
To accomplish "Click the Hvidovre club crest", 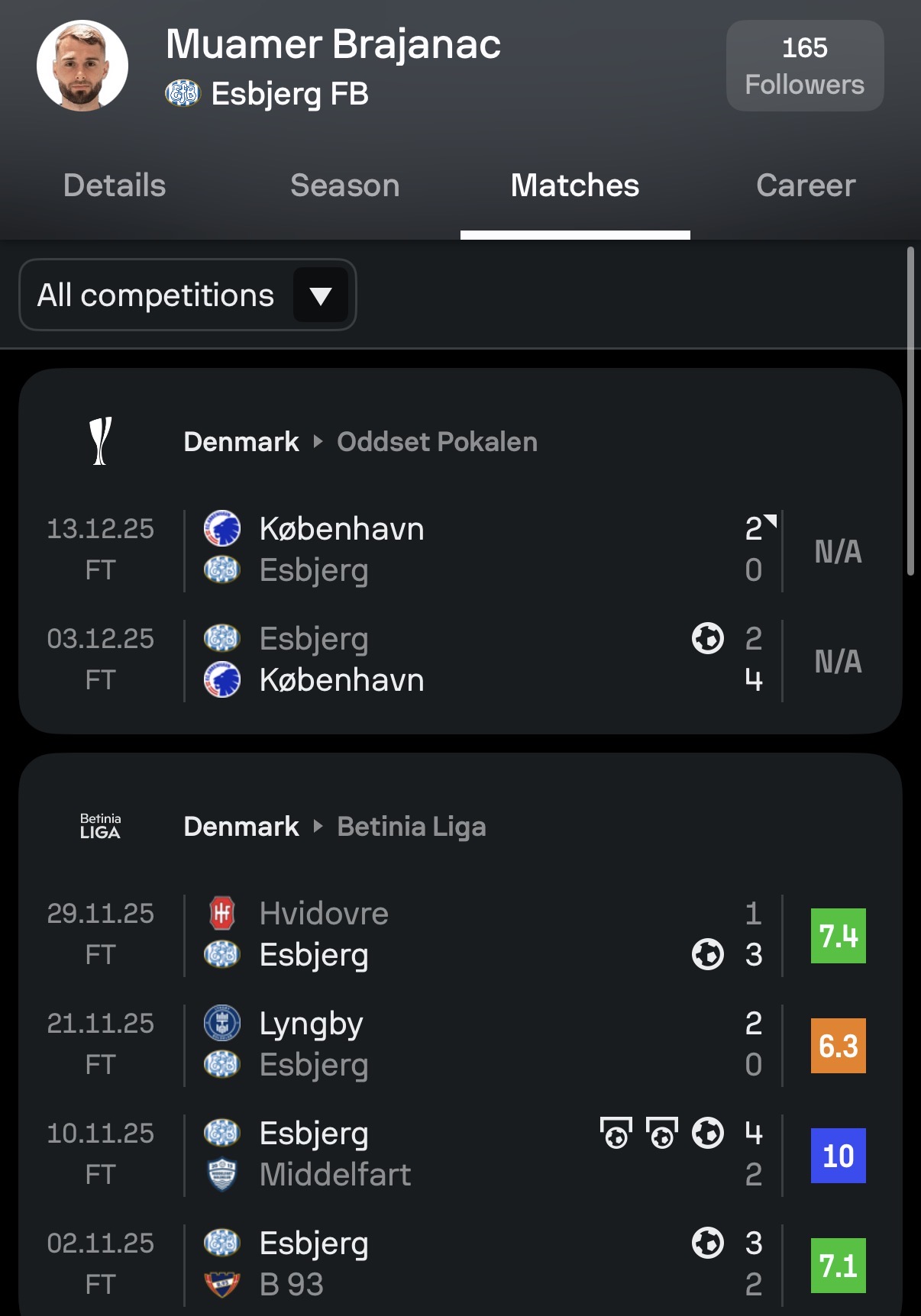I will 222,913.
